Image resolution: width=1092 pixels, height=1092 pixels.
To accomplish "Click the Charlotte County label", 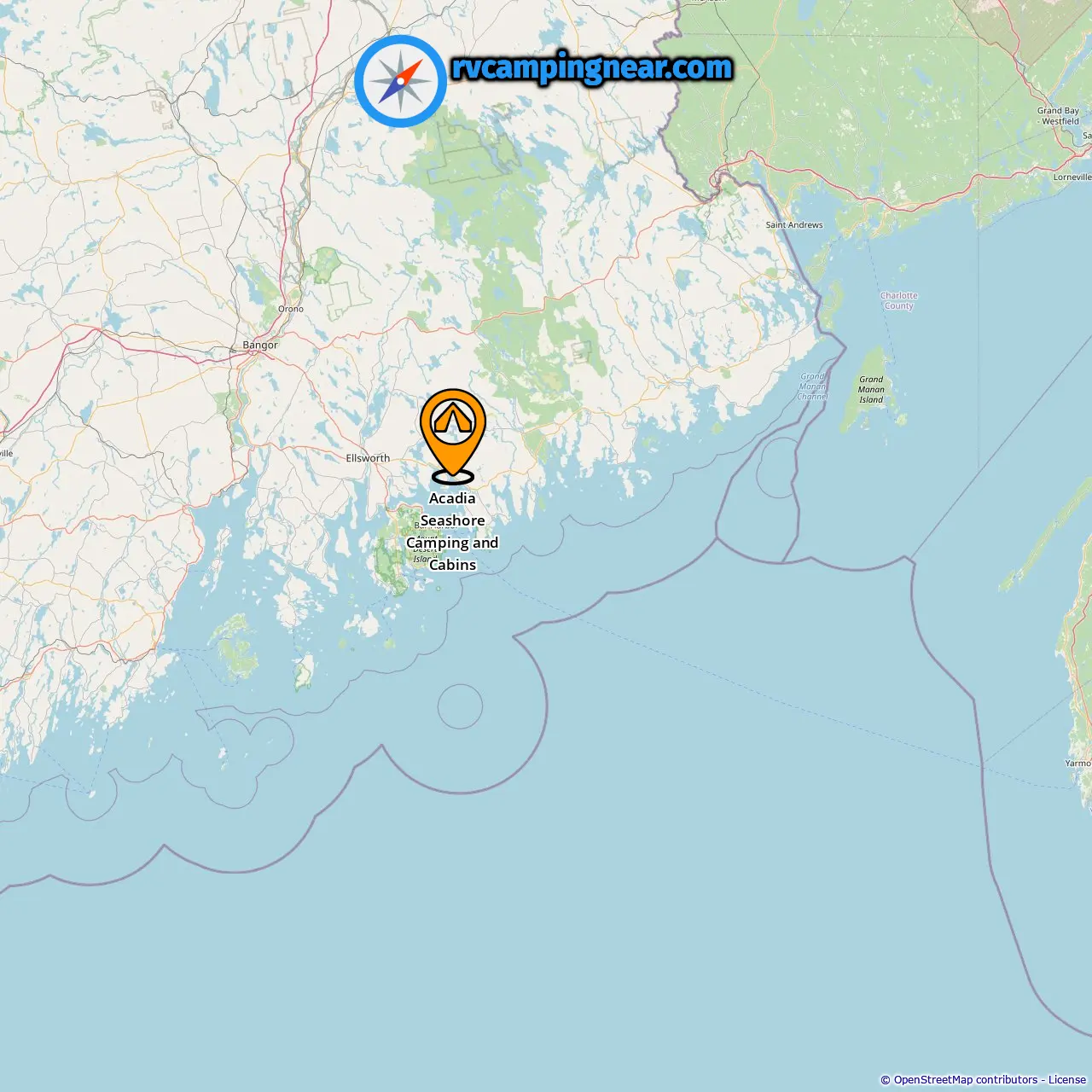I will click(899, 300).
